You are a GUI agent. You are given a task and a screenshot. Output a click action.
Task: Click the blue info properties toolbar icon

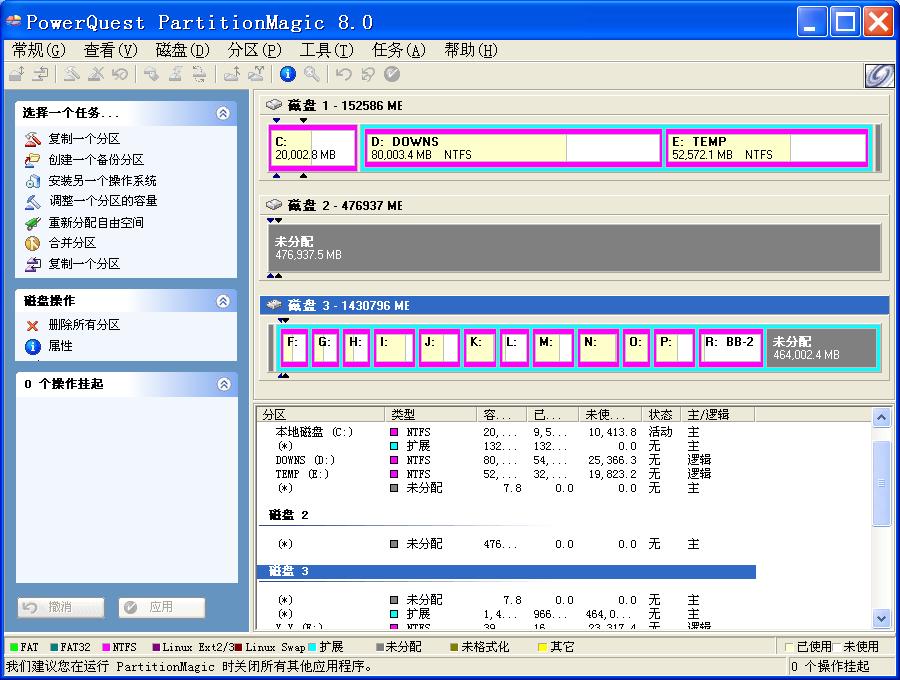tap(288, 74)
